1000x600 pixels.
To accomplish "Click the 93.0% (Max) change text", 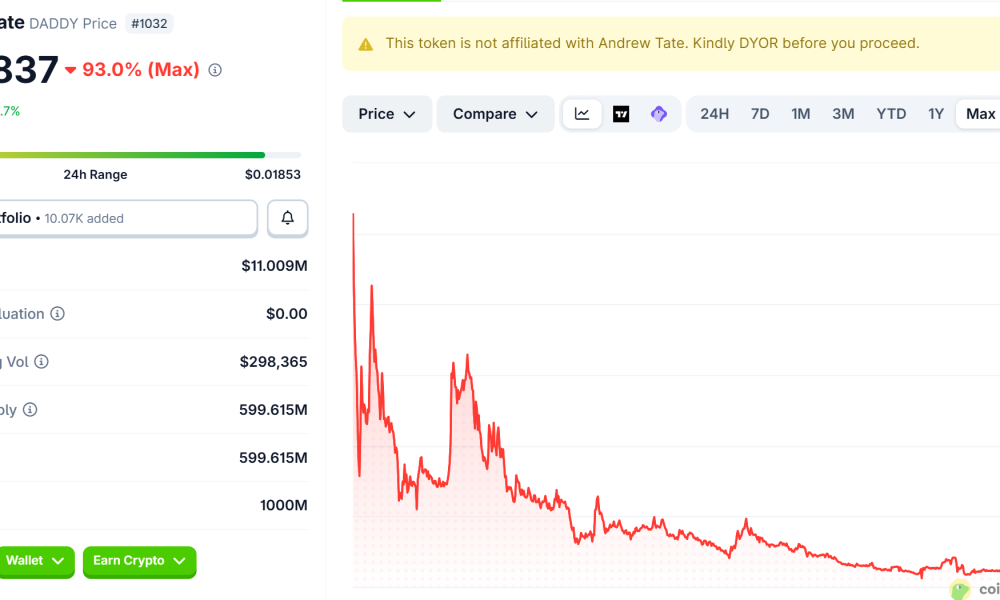I will tap(140, 70).
